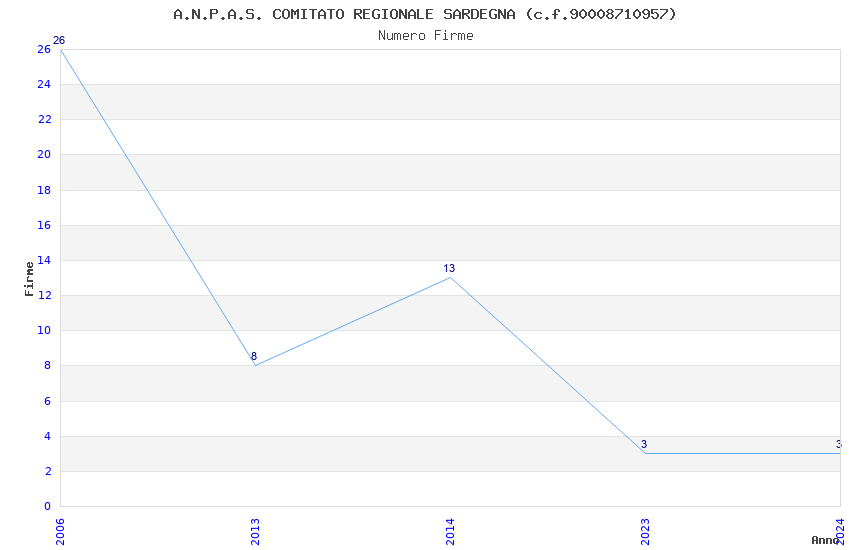Click y-axis tick value 12
The height and width of the screenshot is (550, 850).
pyautogui.click(x=44, y=295)
